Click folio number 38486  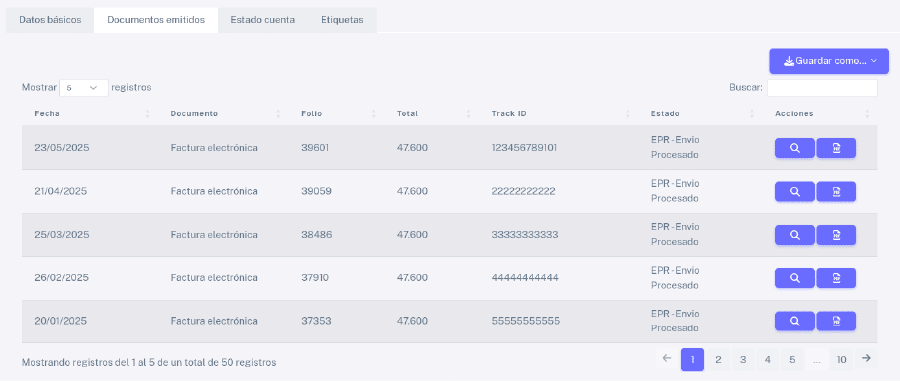pos(316,235)
